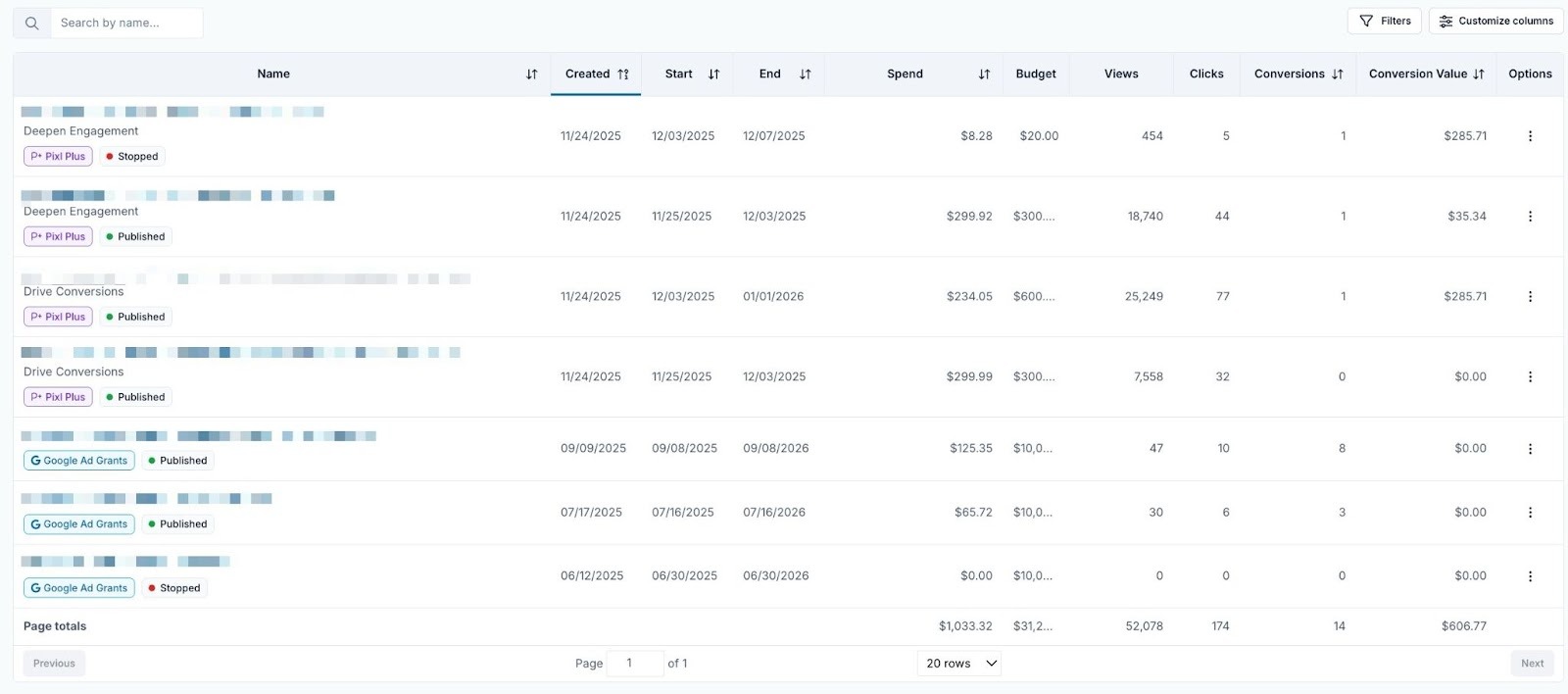The height and width of the screenshot is (694, 1568).
Task: Click the search magnifier icon
Action: pos(32,23)
